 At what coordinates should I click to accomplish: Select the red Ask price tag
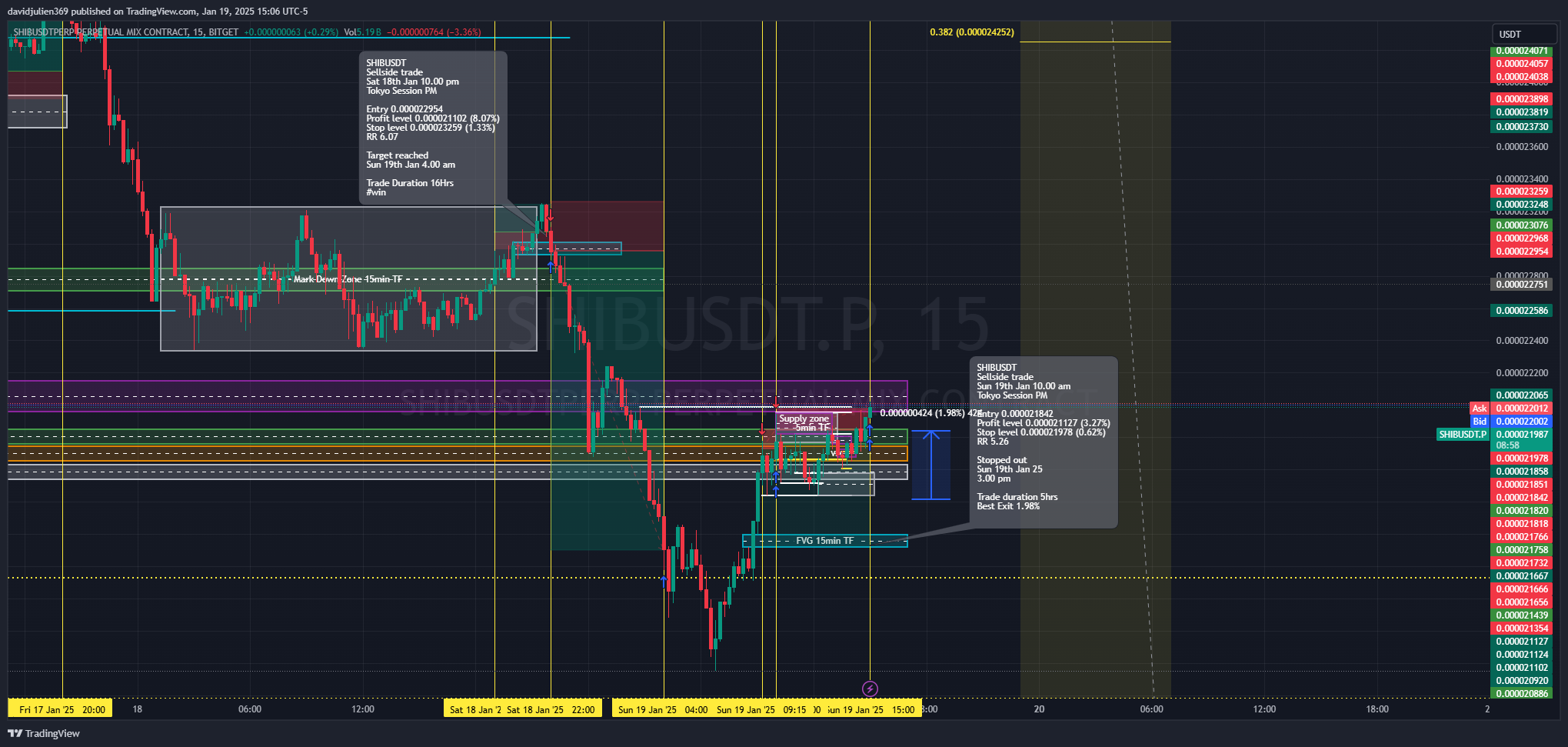(x=1479, y=409)
